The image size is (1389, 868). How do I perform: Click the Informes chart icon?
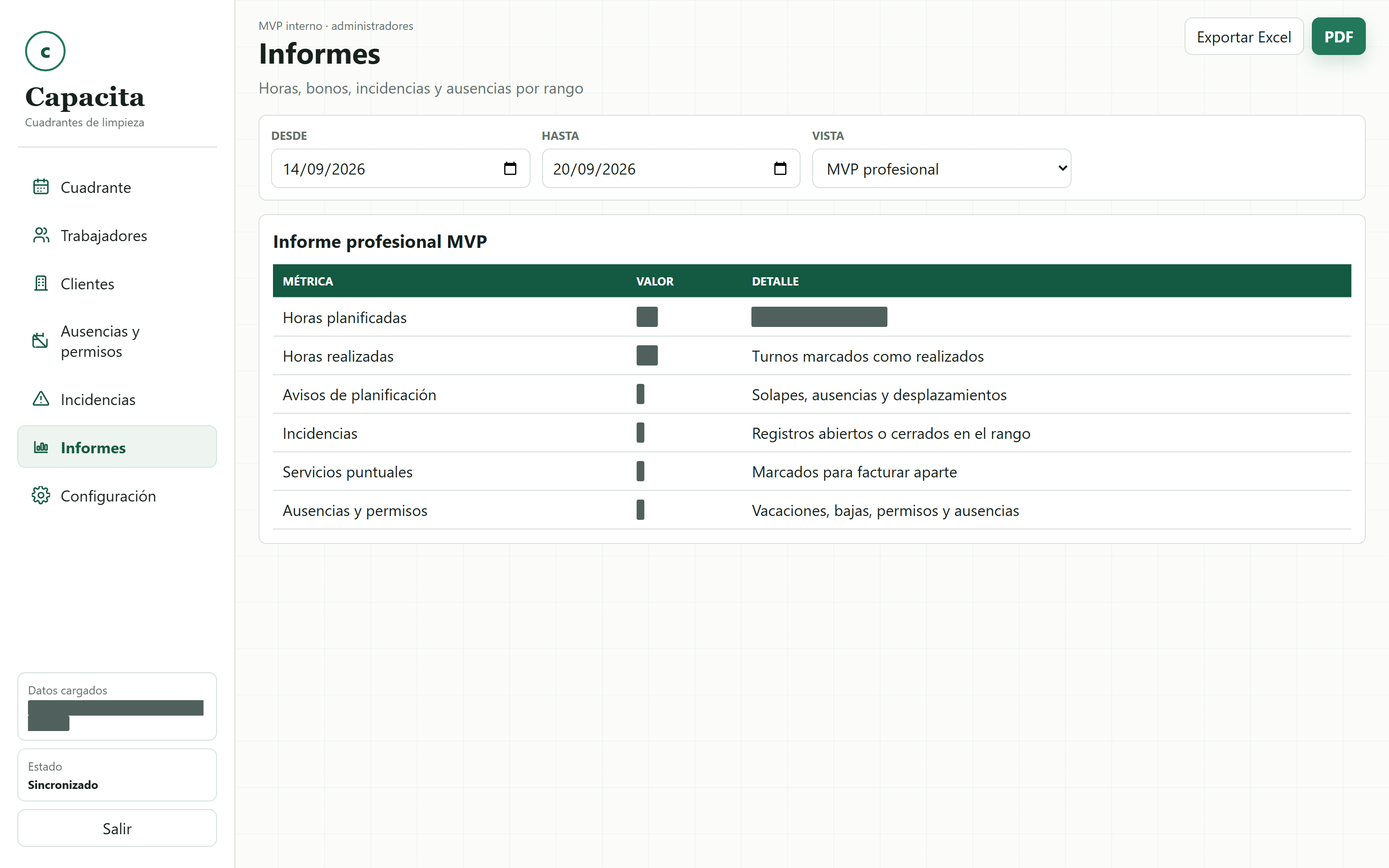pos(41,447)
